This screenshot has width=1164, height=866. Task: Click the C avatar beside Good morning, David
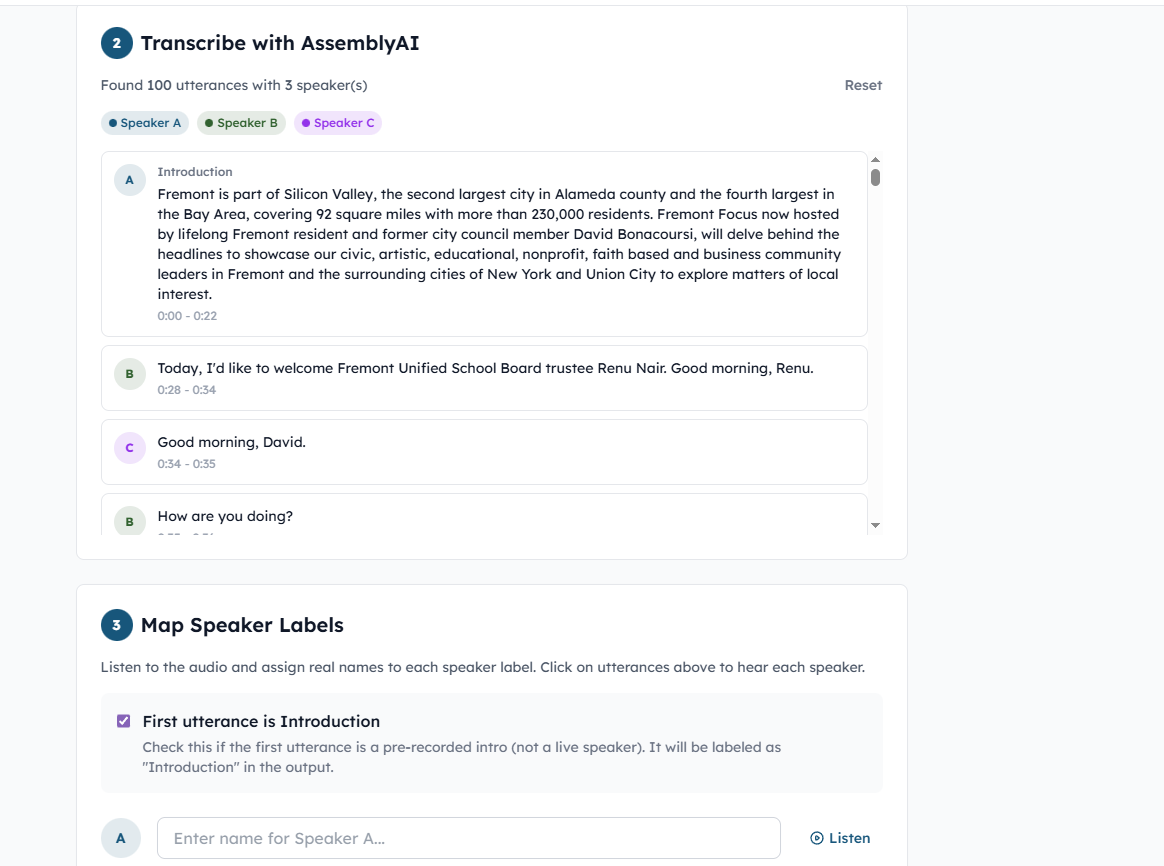tap(129, 448)
